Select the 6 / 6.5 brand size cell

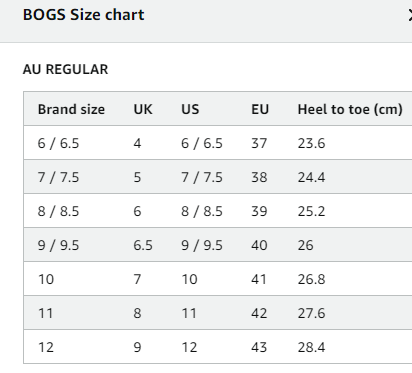point(58,143)
